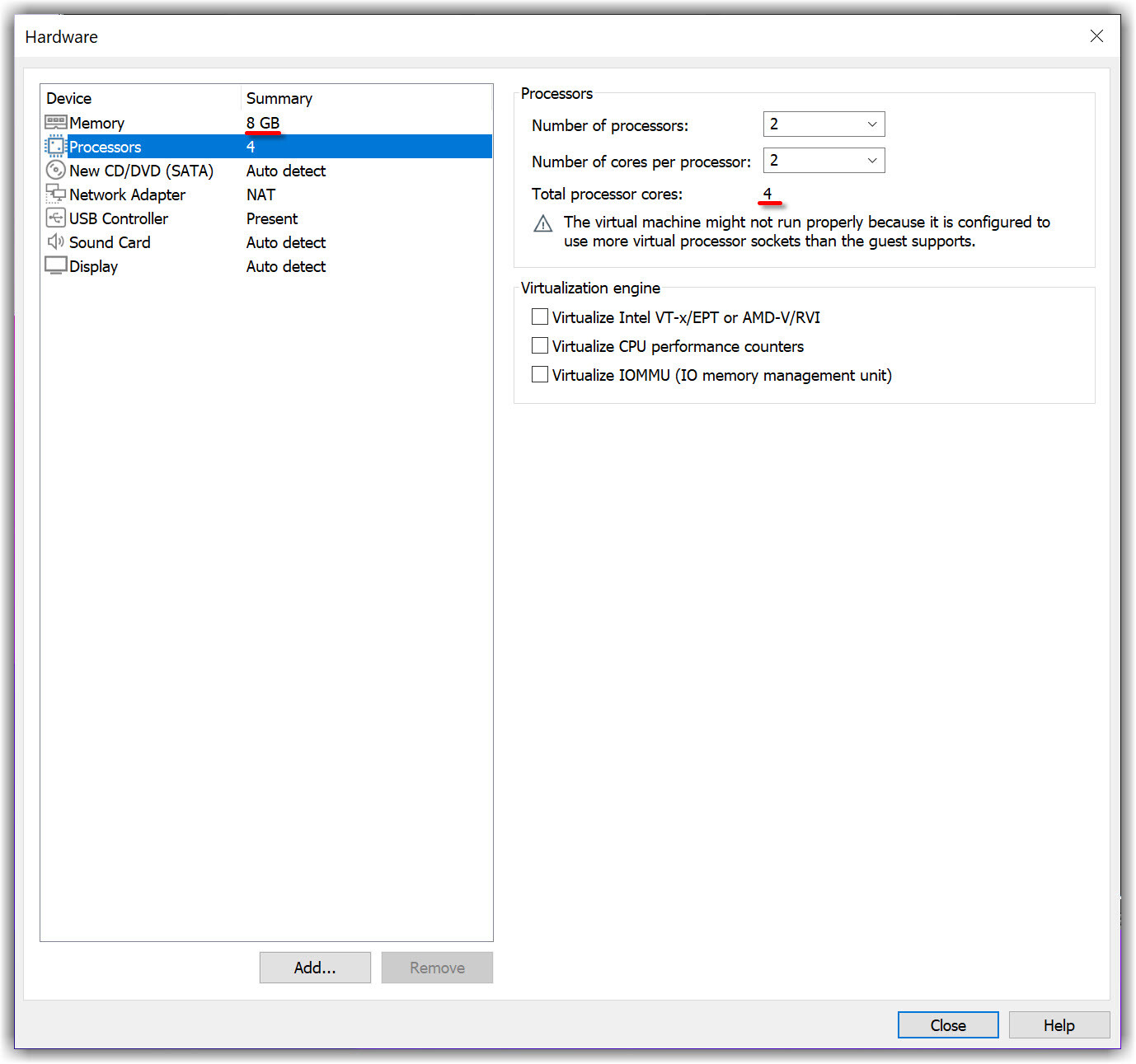Image resolution: width=1136 pixels, height=1064 pixels.
Task: Select New CD/DVD (SATA) row label
Action: click(141, 171)
